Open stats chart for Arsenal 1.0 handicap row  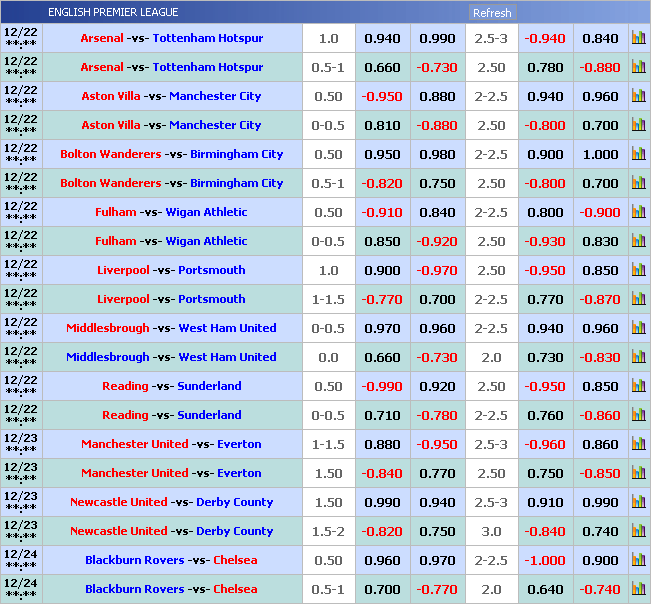(638, 39)
